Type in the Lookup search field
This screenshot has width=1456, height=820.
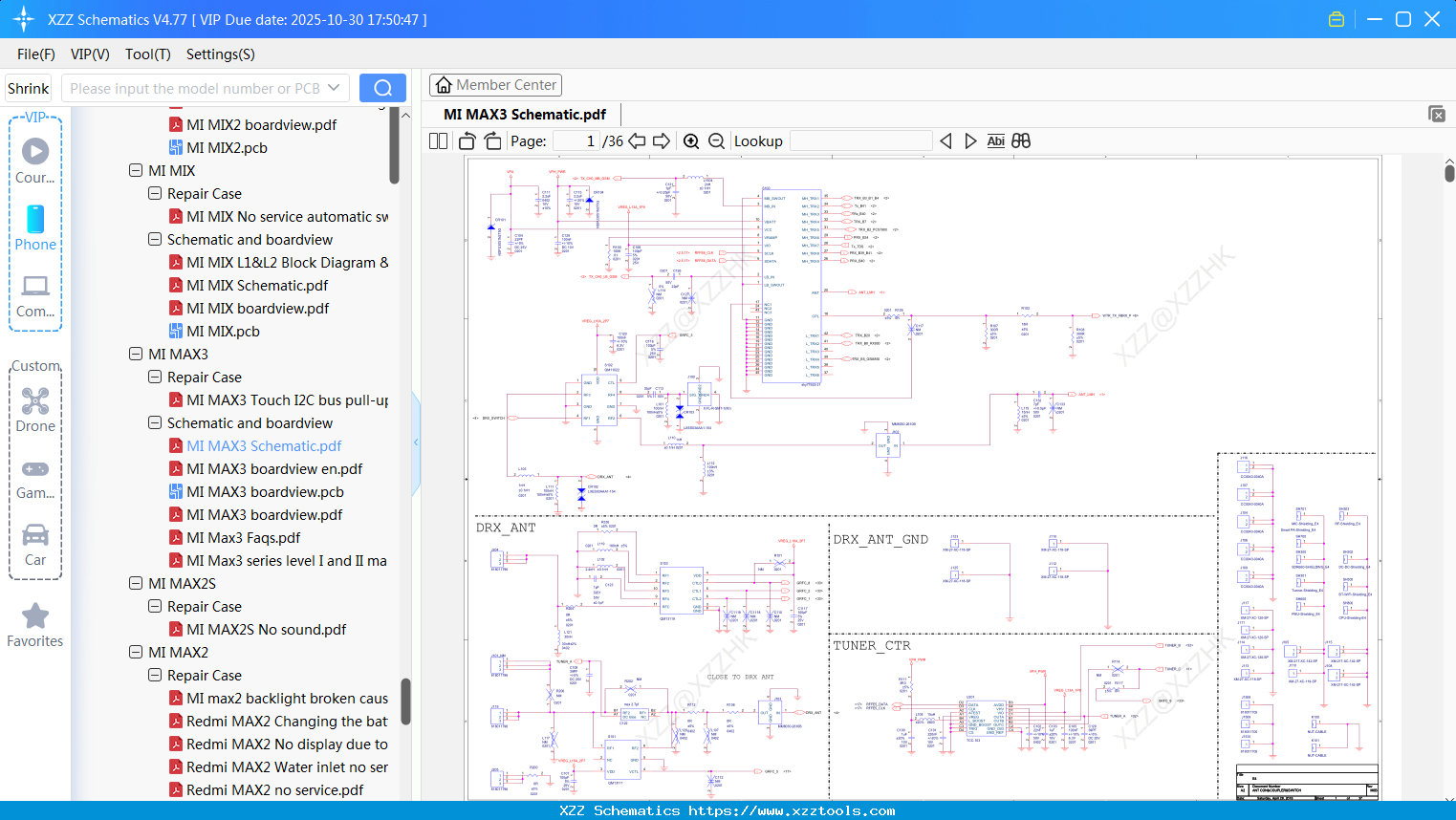(x=859, y=140)
